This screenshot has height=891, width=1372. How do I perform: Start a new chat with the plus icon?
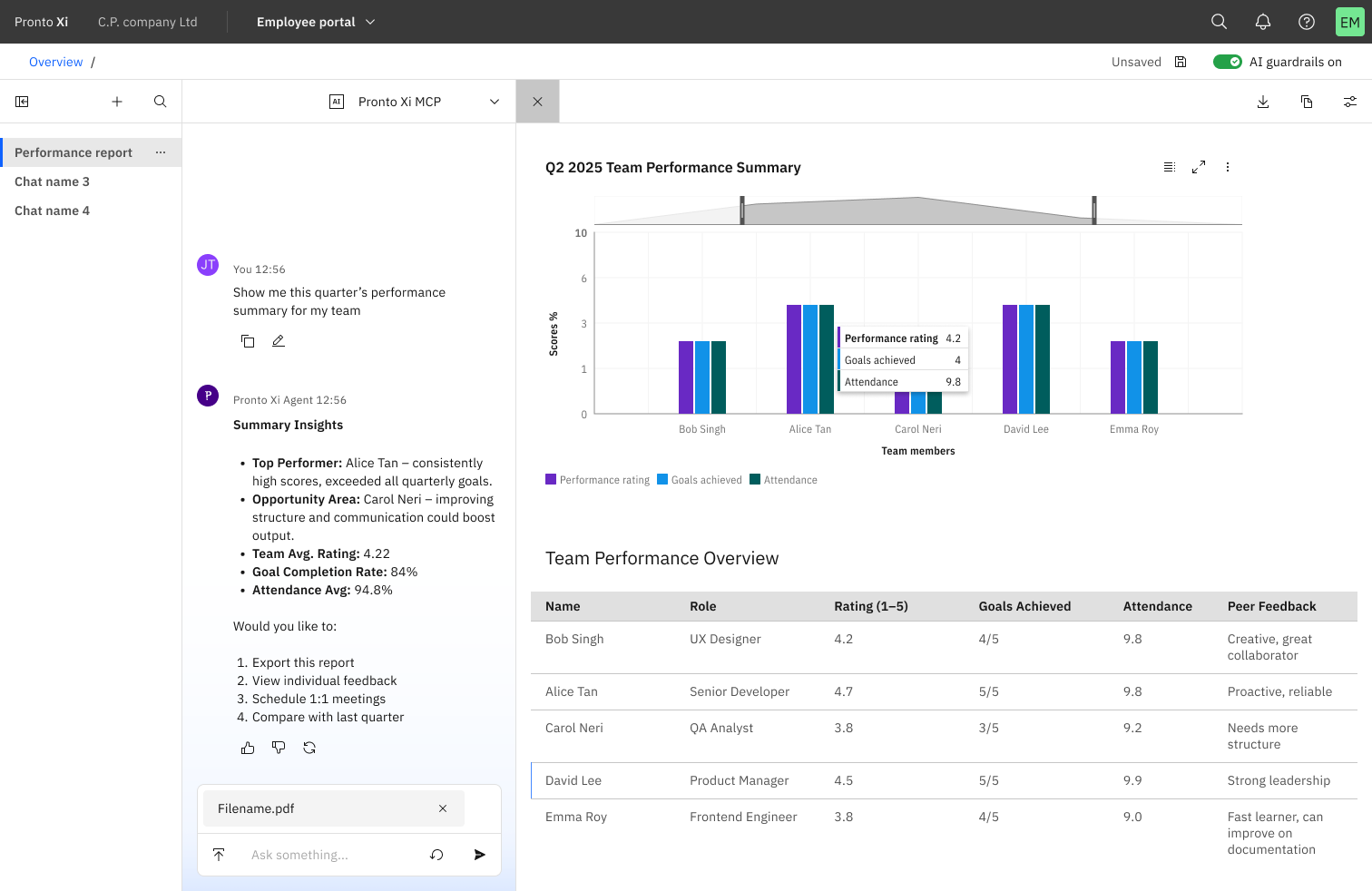point(116,102)
